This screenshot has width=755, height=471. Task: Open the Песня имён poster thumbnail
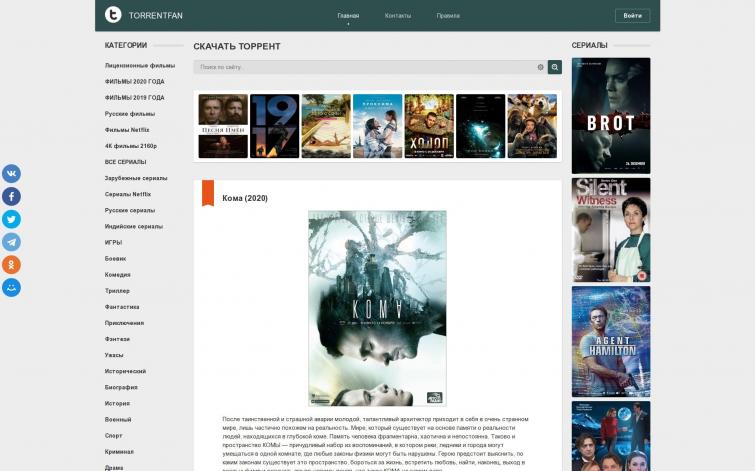pyautogui.click(x=223, y=126)
